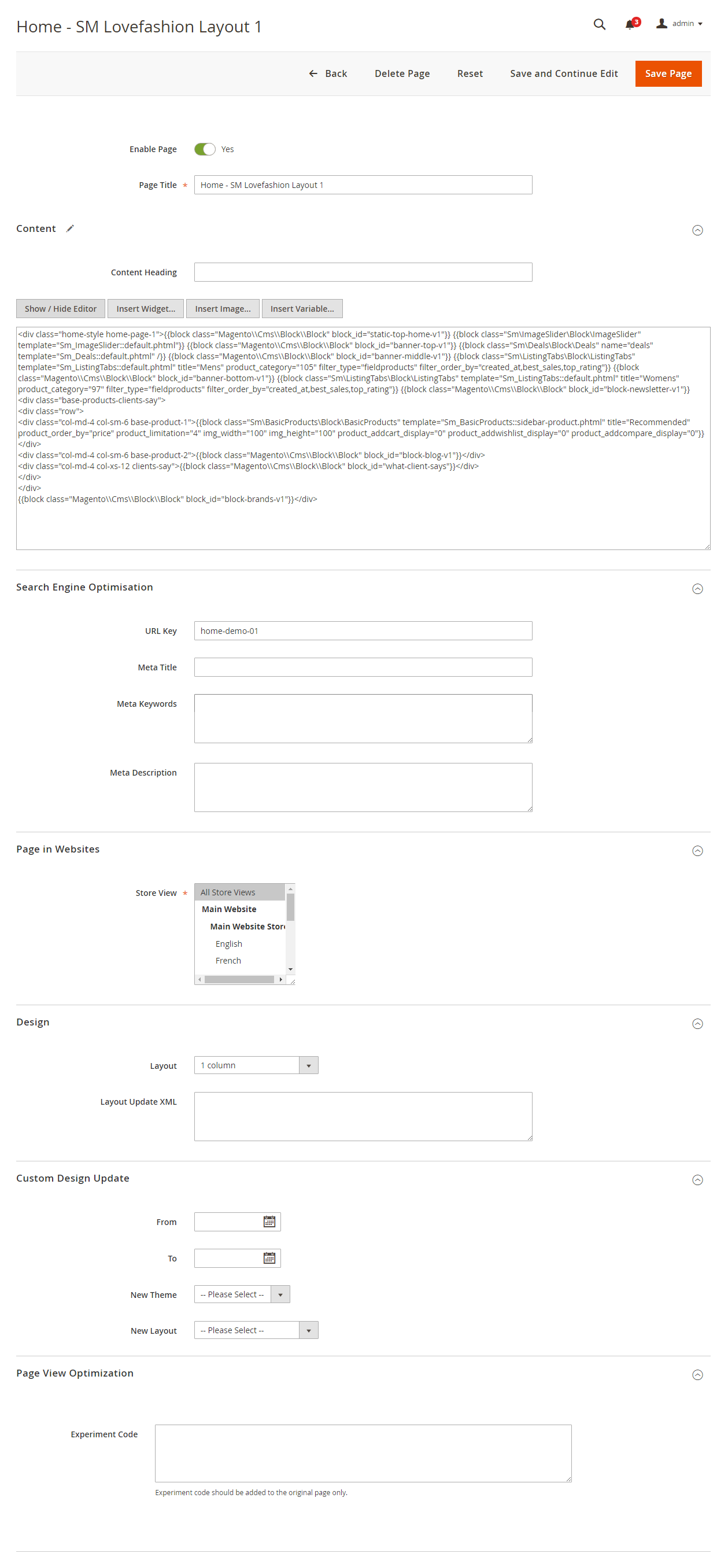The image size is (728, 1568).
Task: Open the notifications bell
Action: click(x=632, y=24)
